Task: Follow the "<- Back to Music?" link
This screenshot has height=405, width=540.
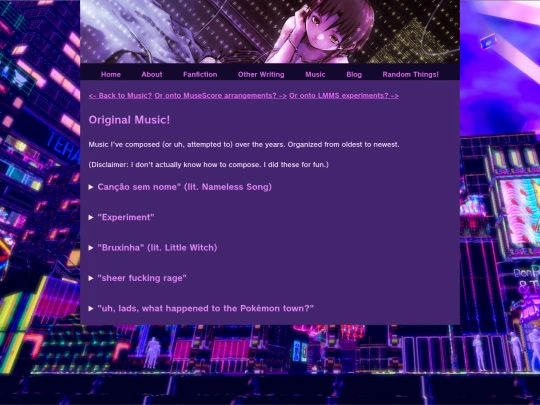Action: [120, 96]
